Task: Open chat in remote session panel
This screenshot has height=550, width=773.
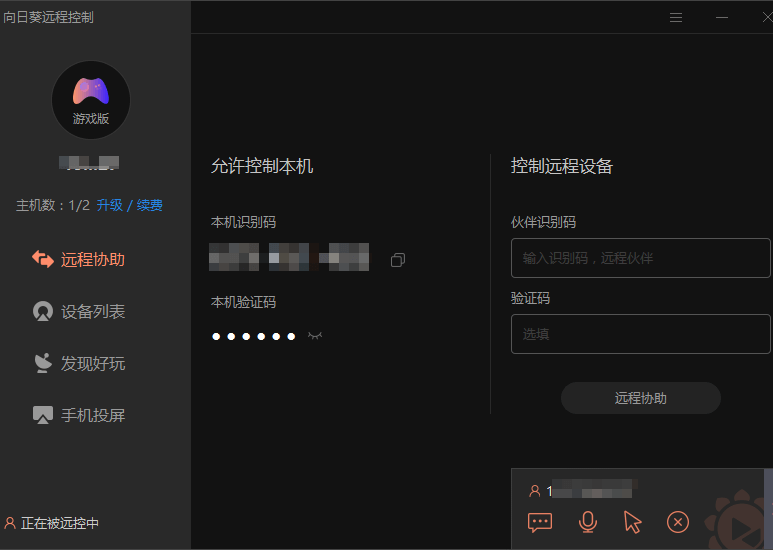Action: [540, 522]
